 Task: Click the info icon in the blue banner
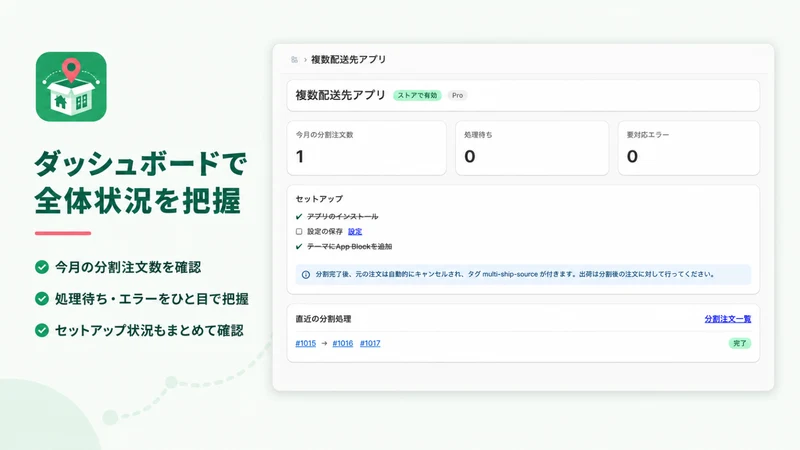click(306, 274)
